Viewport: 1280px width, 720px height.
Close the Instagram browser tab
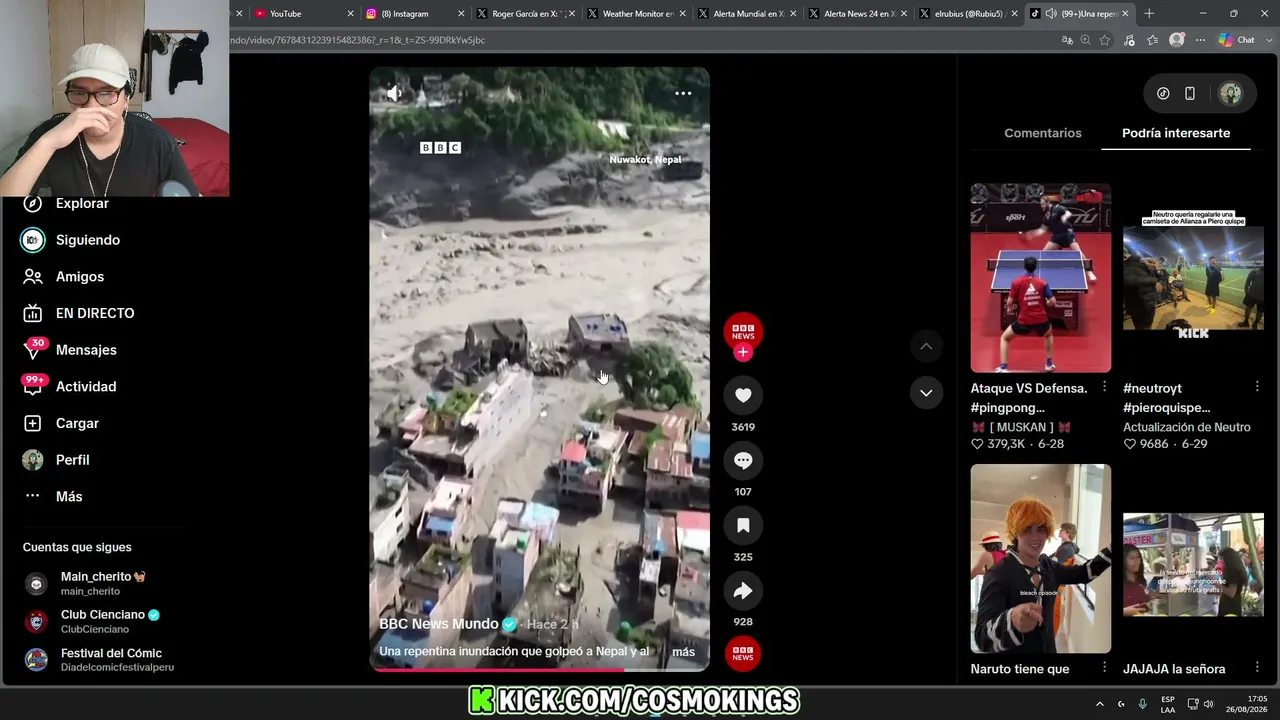pos(461,14)
